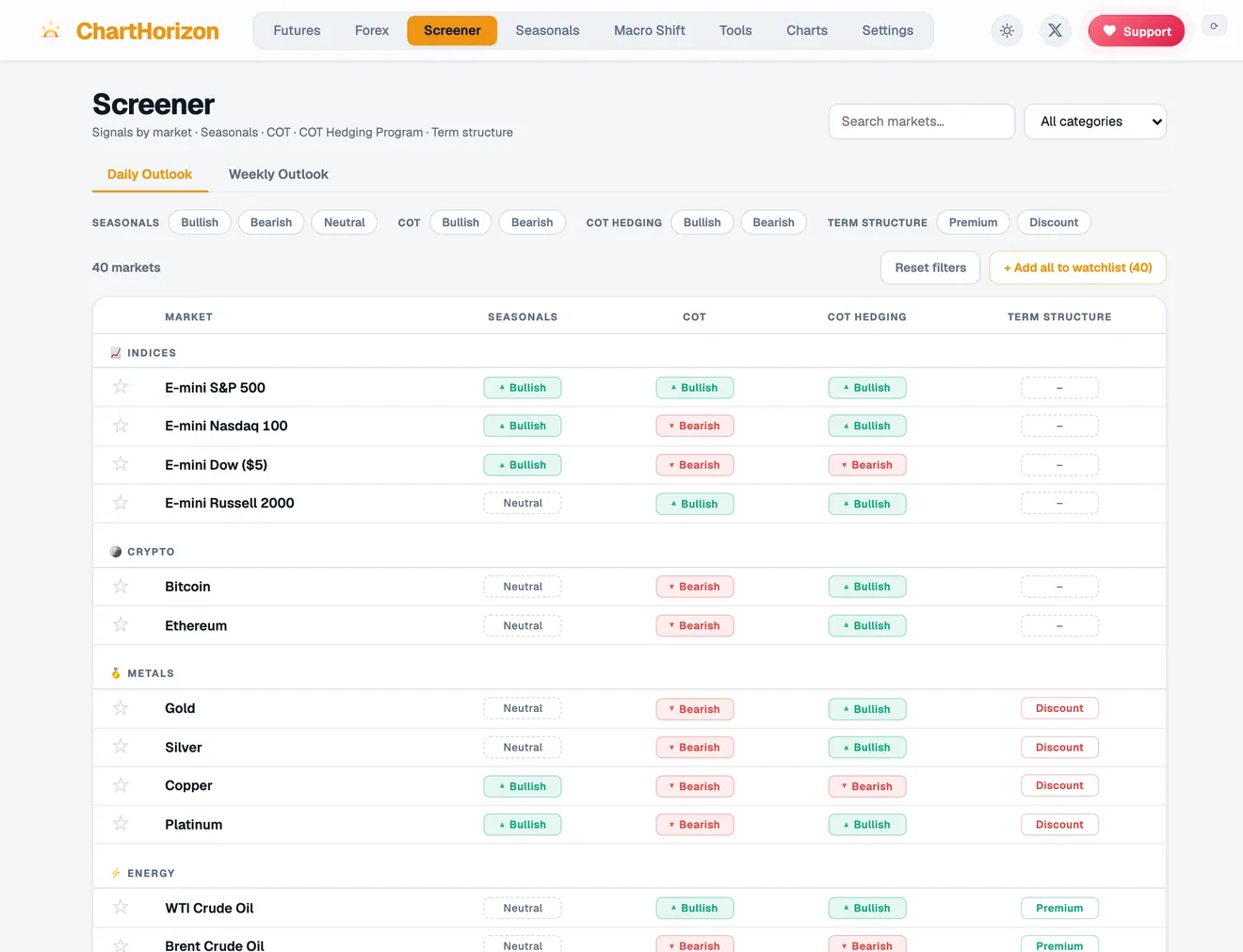Open the Tools nav item
Screen dimensions: 1243x952
[735, 30]
